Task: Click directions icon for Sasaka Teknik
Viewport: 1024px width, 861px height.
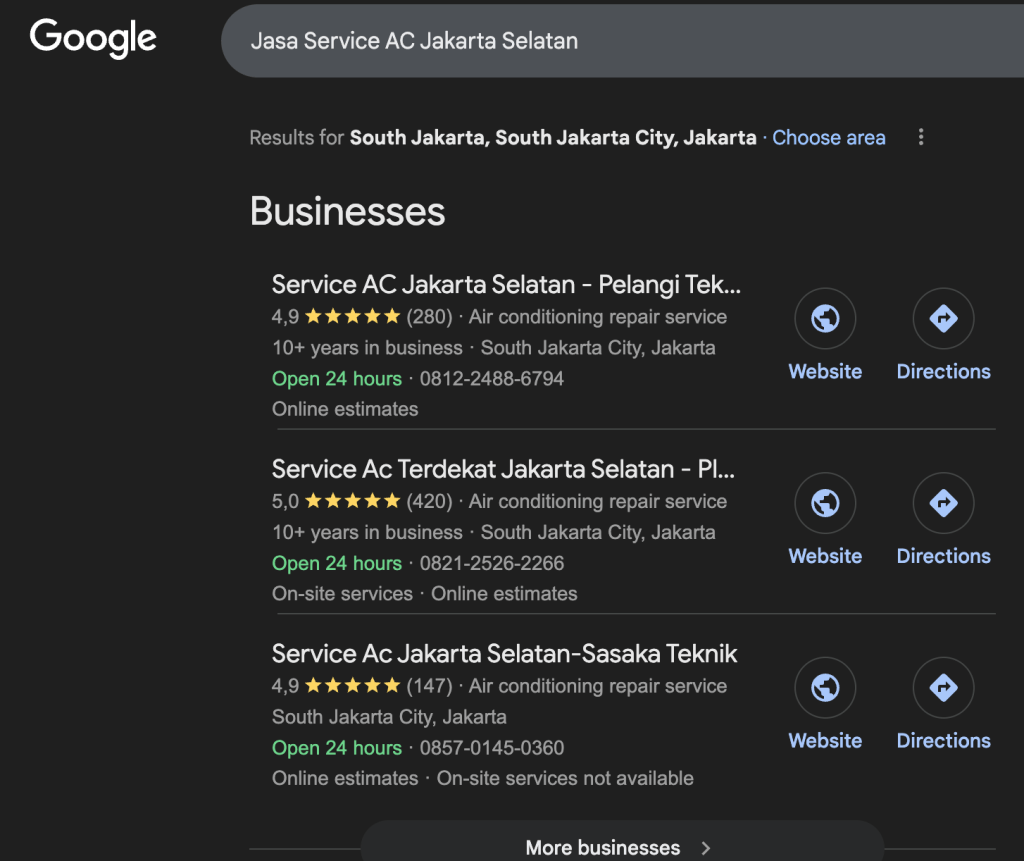Action: click(x=943, y=688)
